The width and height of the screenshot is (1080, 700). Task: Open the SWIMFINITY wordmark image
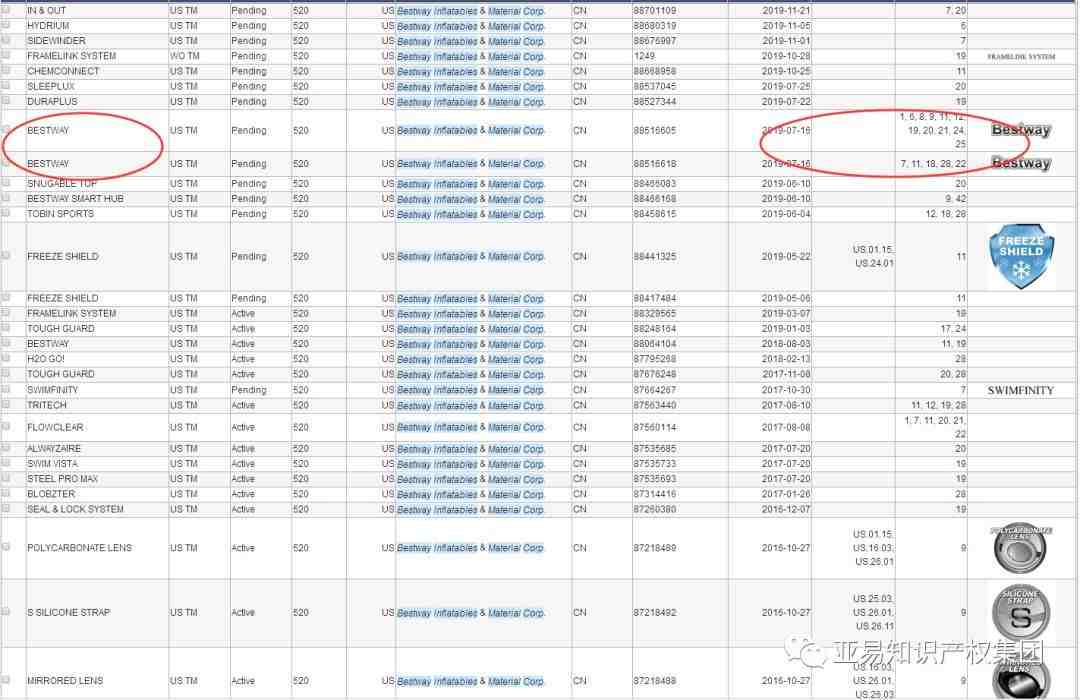[x=1021, y=390]
